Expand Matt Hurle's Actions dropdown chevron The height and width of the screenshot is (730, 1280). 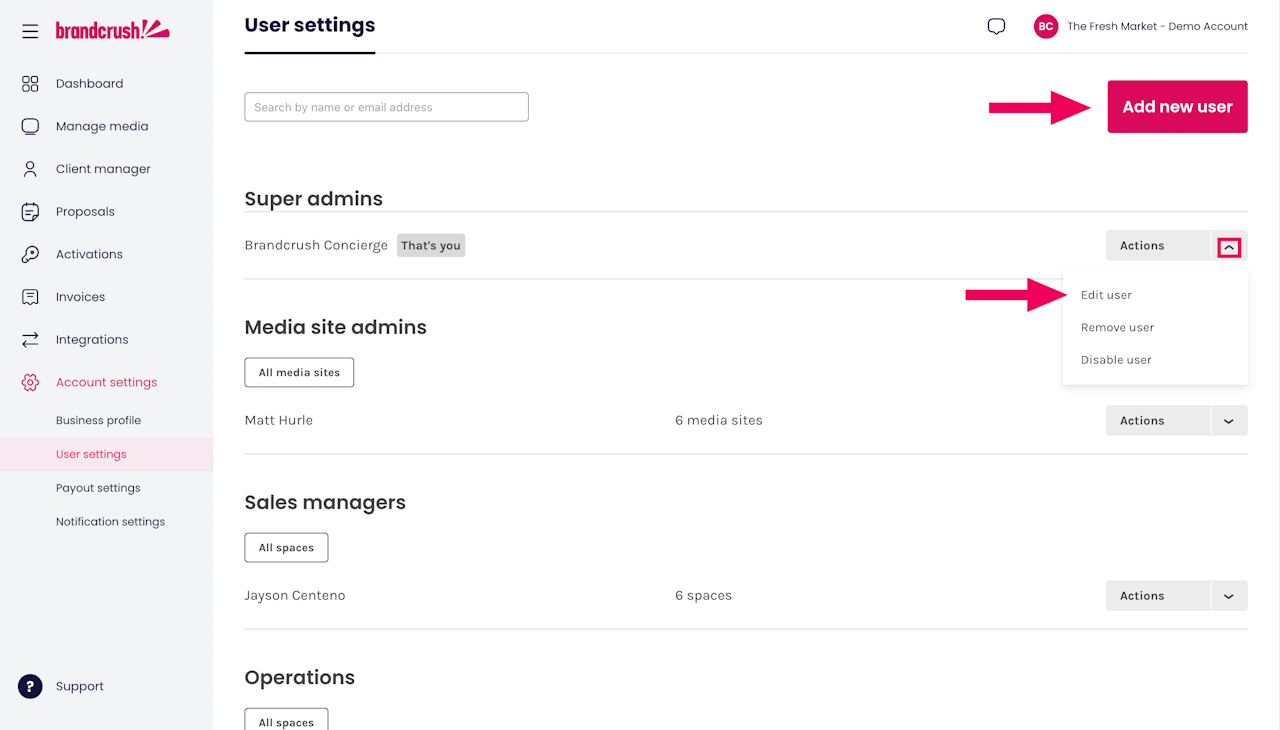click(x=1229, y=421)
